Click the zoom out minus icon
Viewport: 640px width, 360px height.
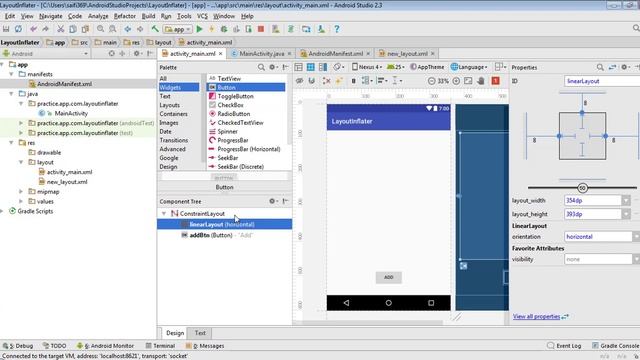(432, 81)
